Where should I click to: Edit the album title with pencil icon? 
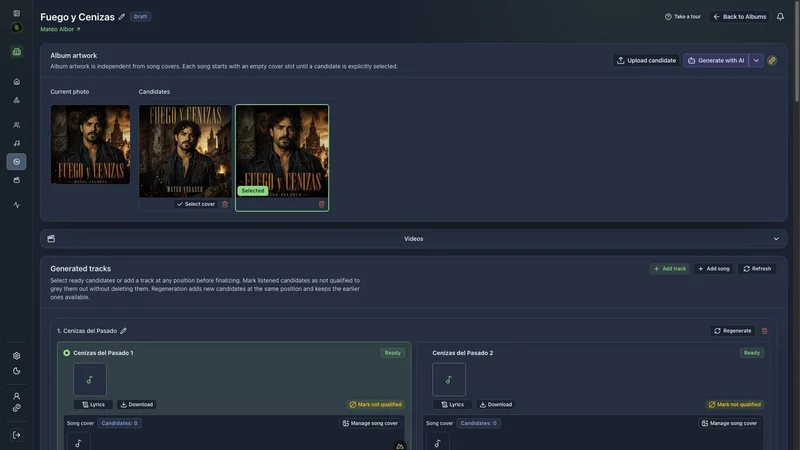[122, 17]
